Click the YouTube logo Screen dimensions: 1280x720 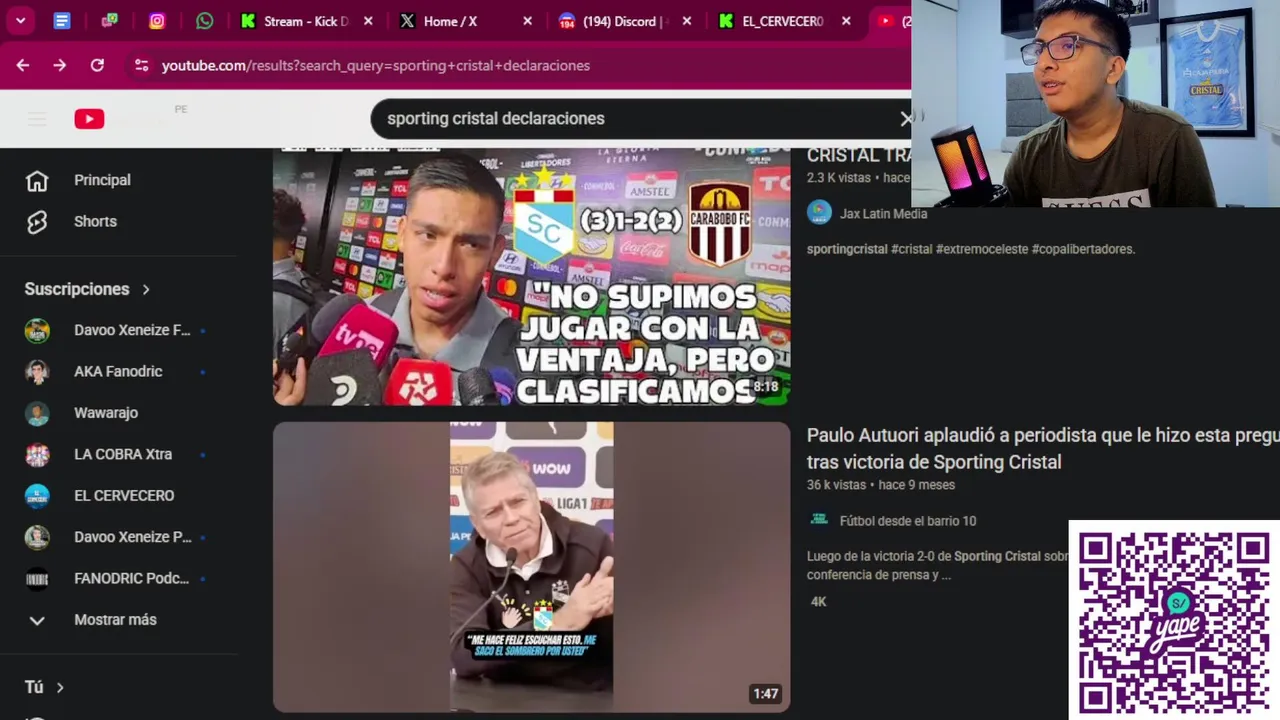pyautogui.click(x=89, y=119)
